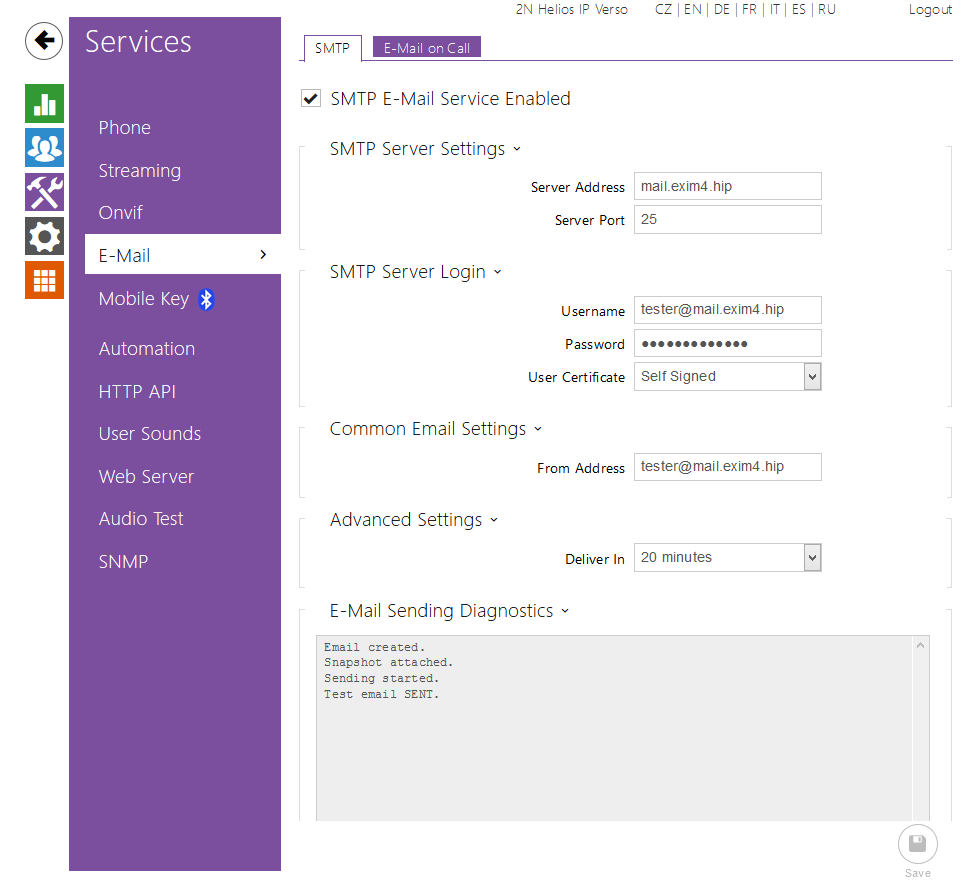This screenshot has width=974, height=888.
Task: Uncheck SMTP E-Mail Service Enabled checkbox
Action: (311, 99)
